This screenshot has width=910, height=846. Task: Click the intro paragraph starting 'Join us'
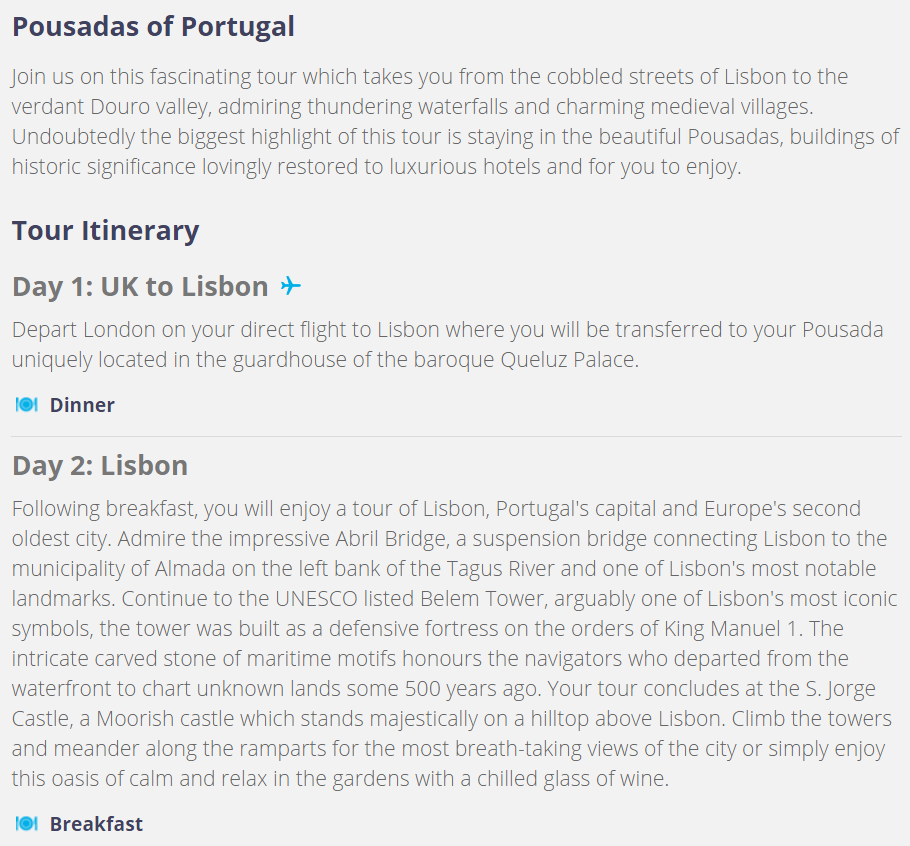click(x=456, y=122)
